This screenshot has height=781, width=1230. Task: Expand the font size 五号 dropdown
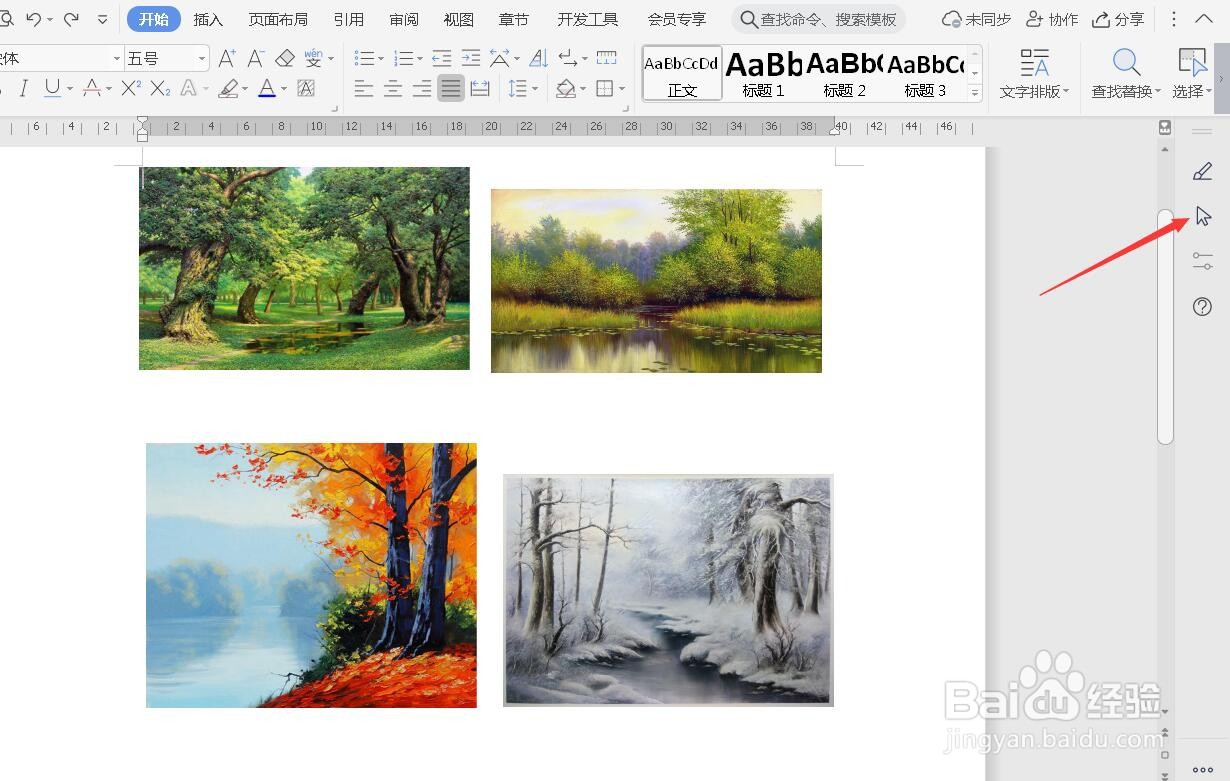point(202,59)
